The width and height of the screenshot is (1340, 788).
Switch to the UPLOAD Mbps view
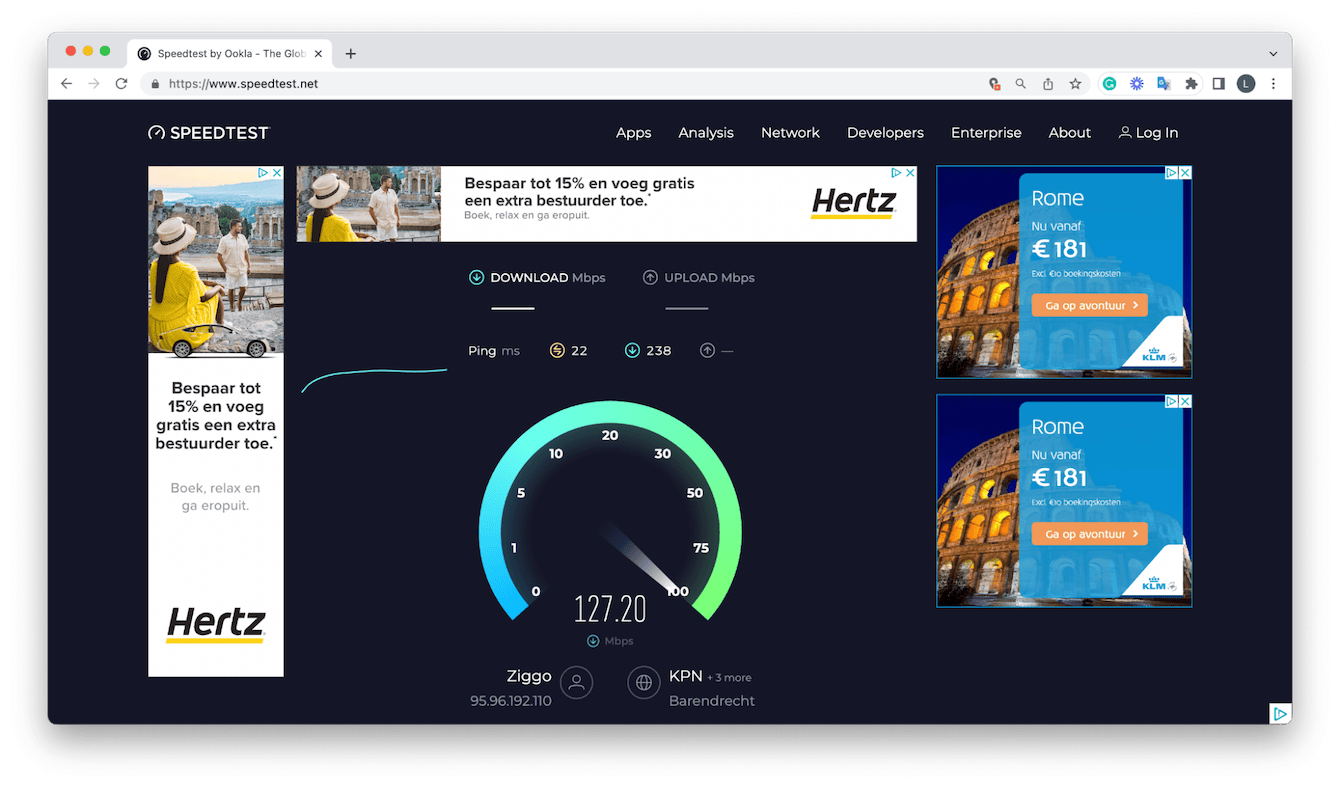(699, 277)
